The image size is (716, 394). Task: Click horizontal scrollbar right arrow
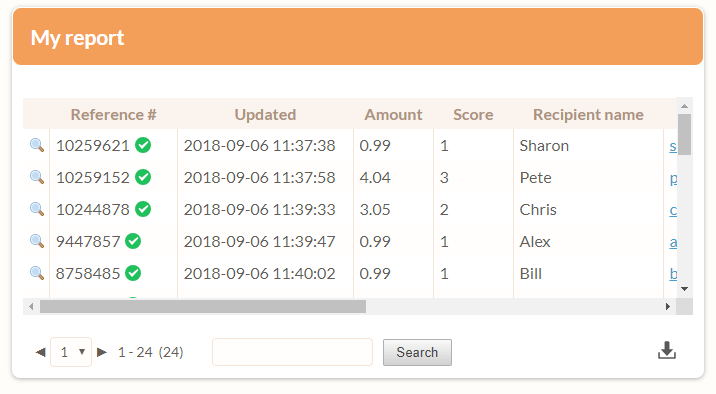[668, 306]
